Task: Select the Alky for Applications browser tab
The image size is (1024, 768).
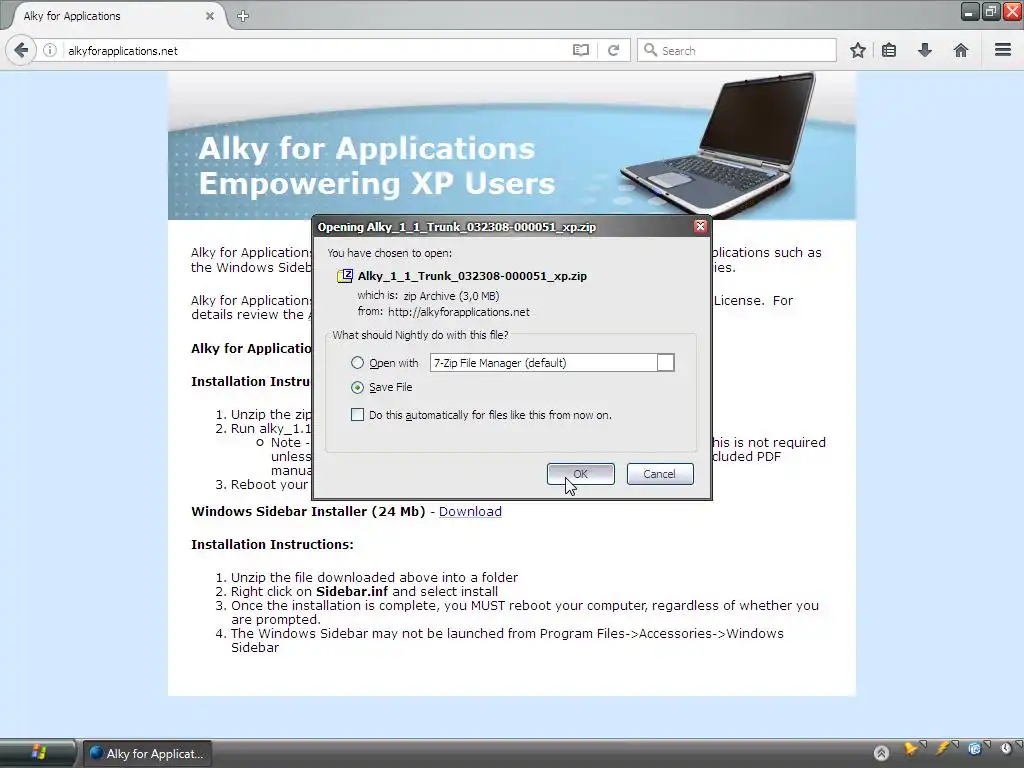Action: click(x=113, y=16)
